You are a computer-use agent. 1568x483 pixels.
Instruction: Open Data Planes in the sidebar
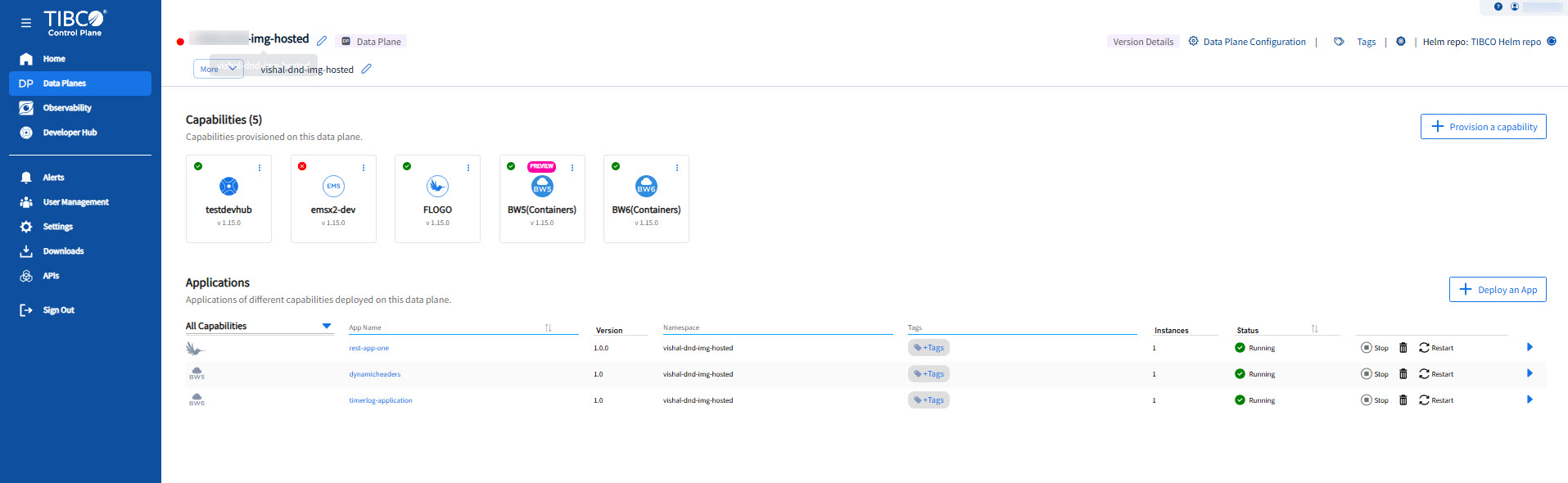tap(80, 84)
